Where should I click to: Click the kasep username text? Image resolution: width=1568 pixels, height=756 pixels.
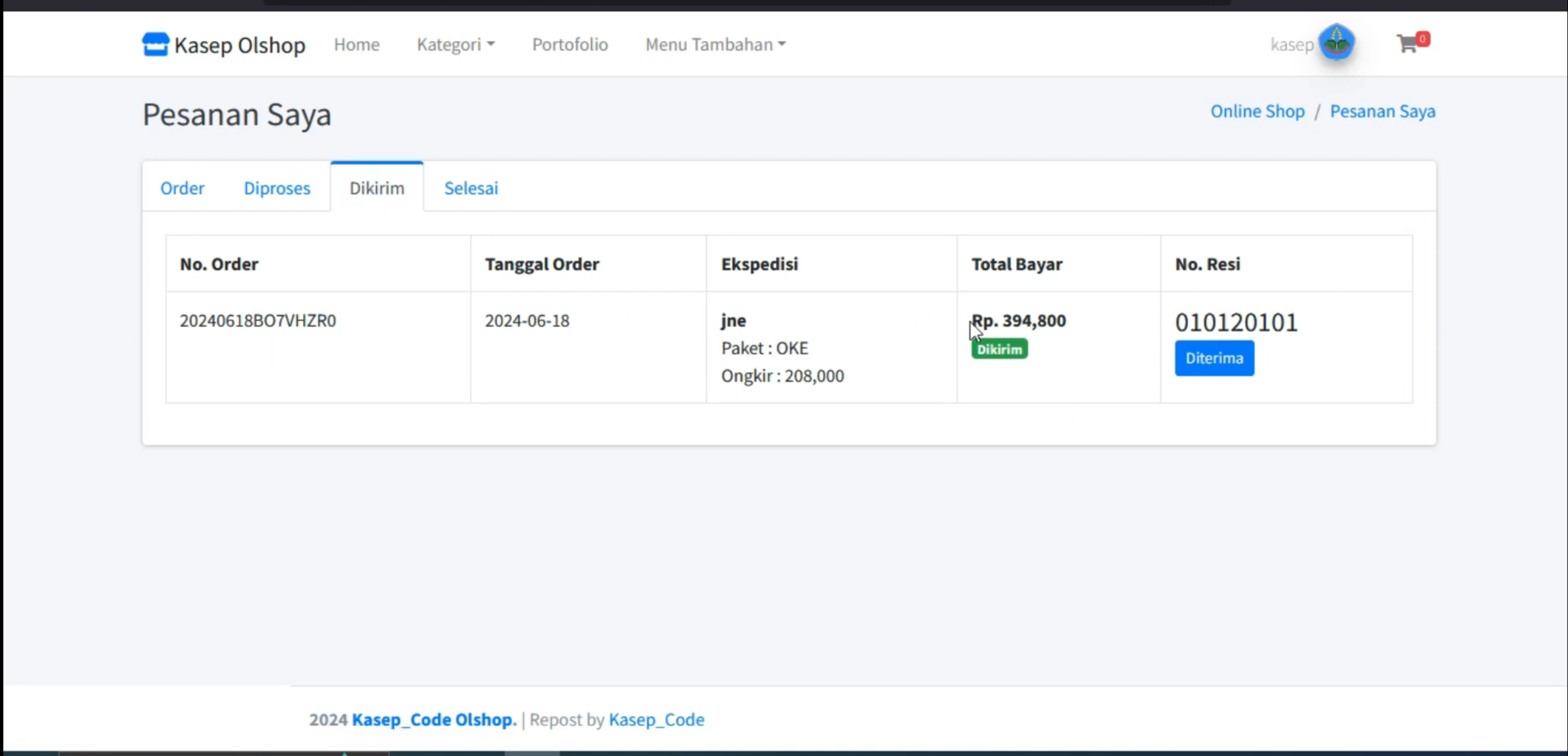(1292, 44)
